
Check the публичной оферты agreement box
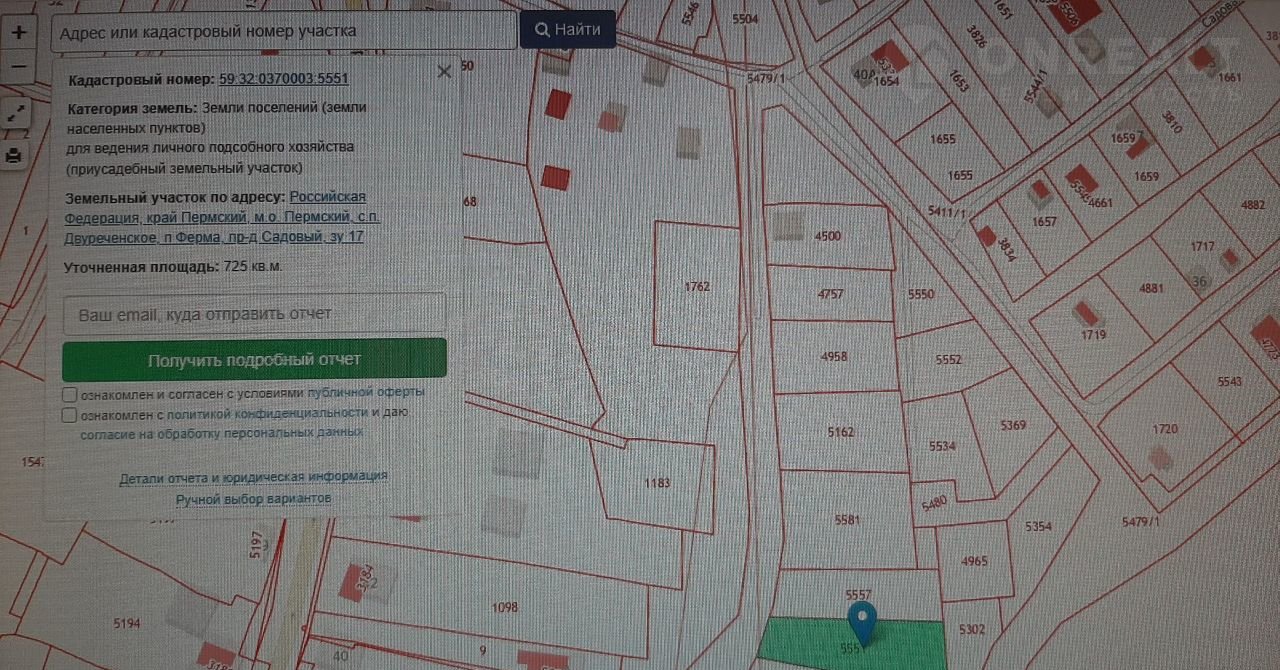(x=70, y=393)
